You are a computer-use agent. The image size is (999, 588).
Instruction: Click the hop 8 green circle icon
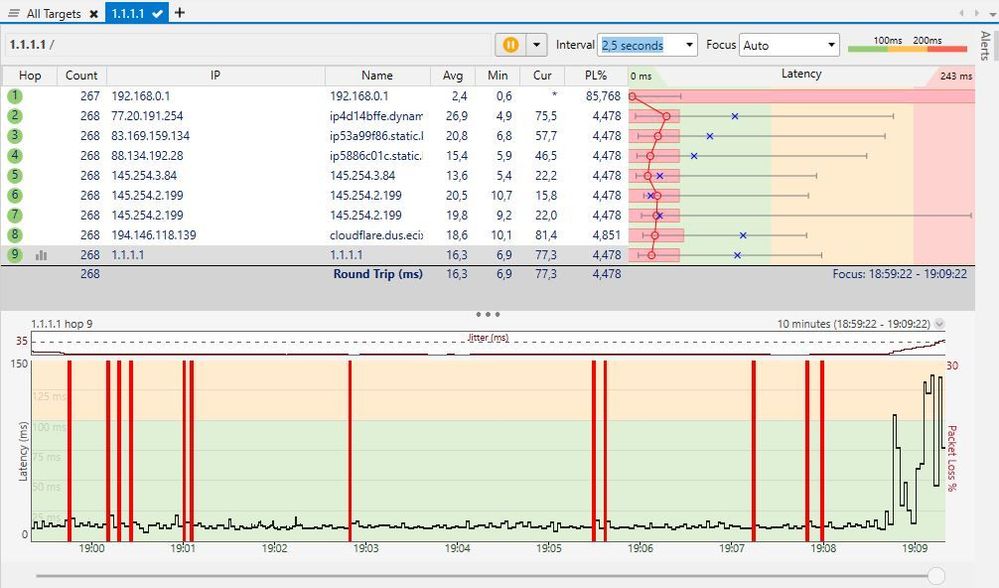coord(14,235)
